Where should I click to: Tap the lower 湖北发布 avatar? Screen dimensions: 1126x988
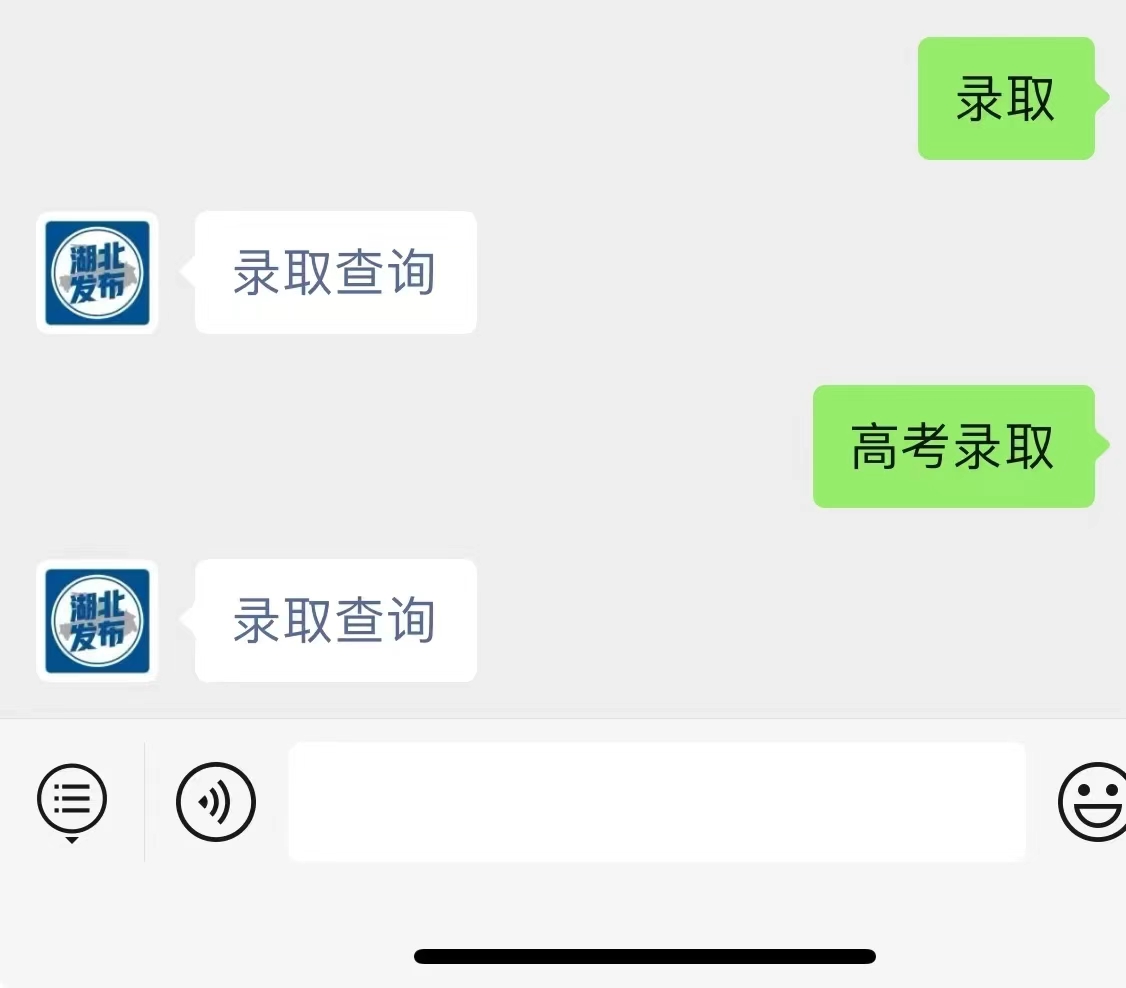coord(97,621)
